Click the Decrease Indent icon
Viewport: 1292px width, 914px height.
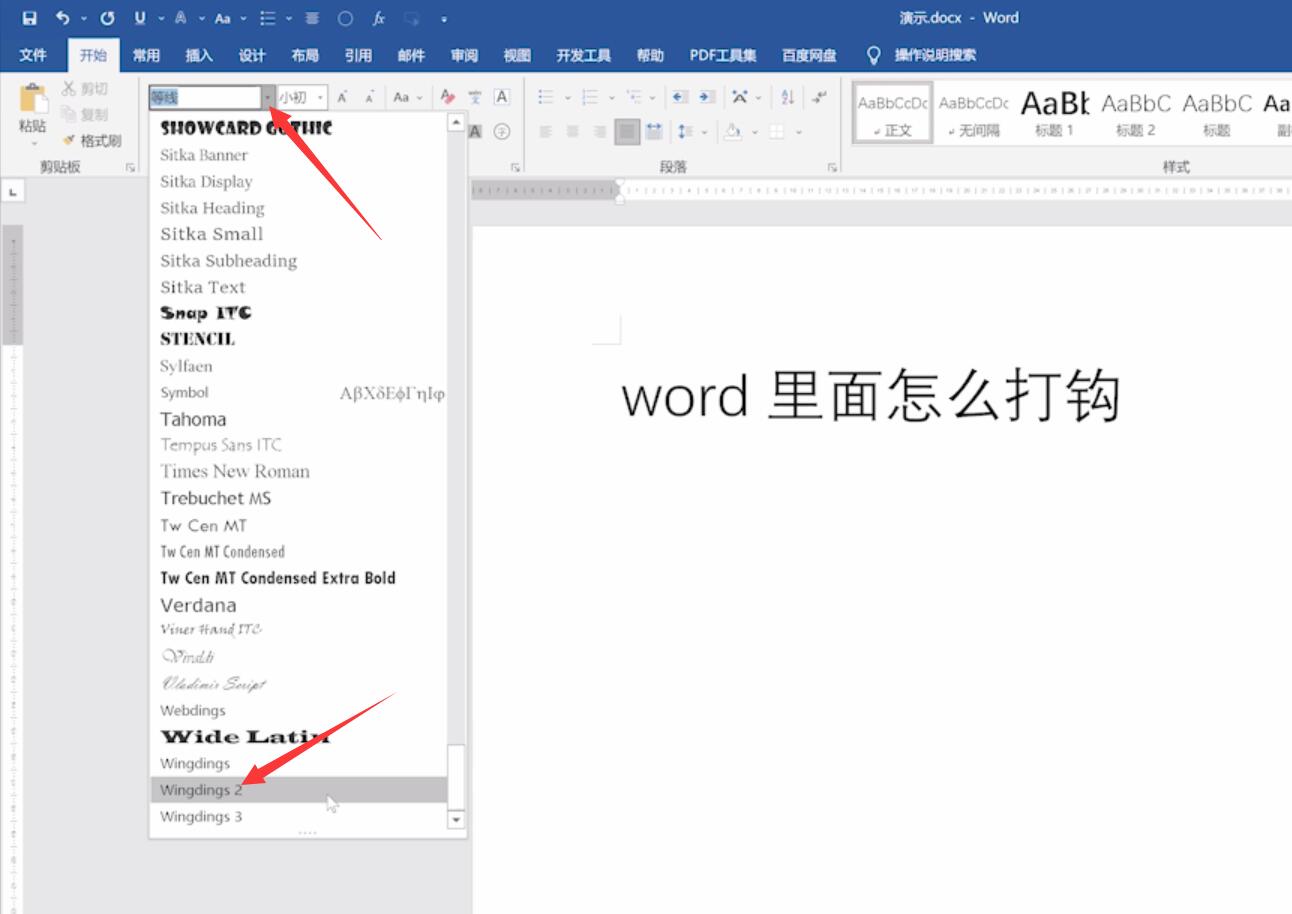680,97
